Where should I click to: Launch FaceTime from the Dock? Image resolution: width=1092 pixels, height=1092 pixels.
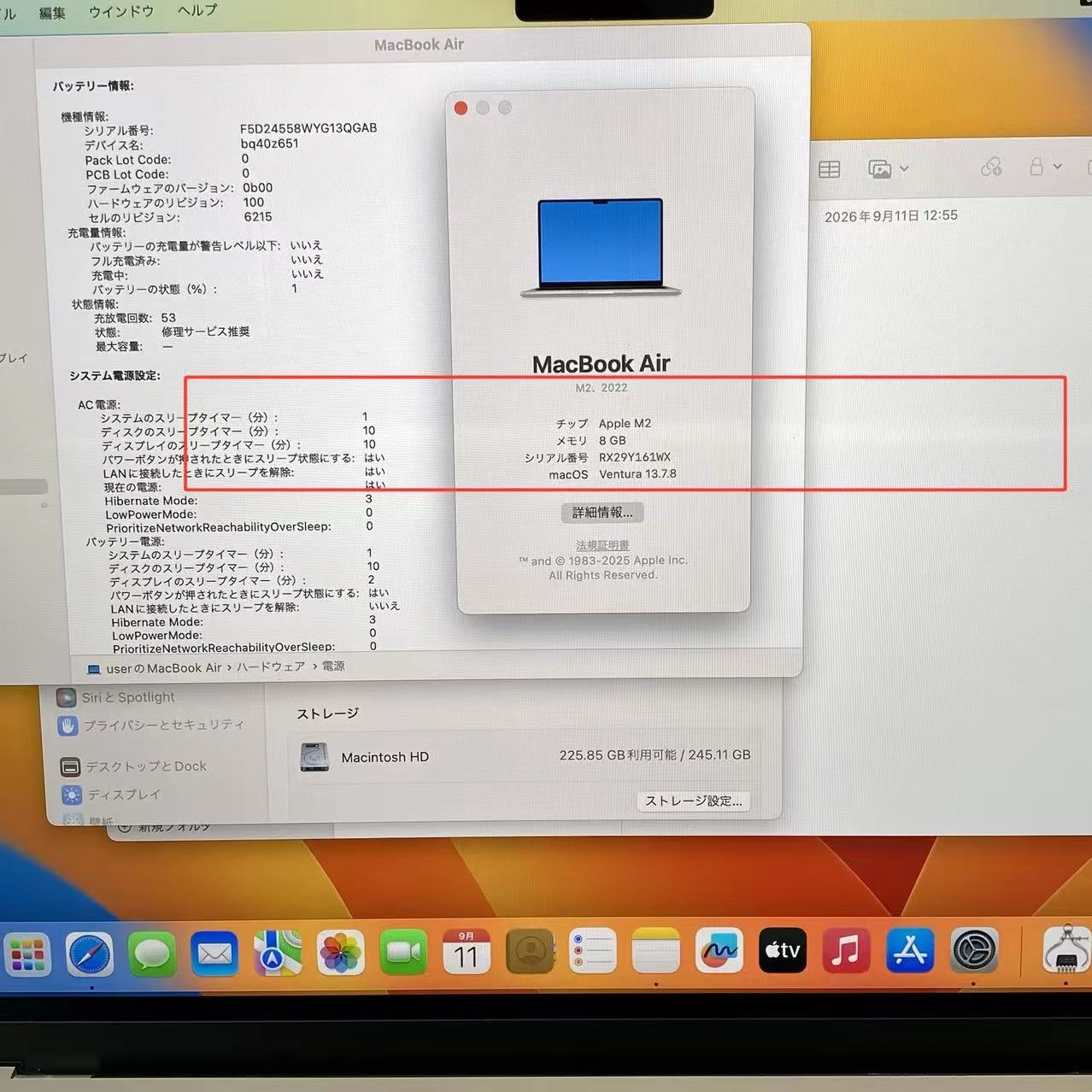[x=403, y=952]
